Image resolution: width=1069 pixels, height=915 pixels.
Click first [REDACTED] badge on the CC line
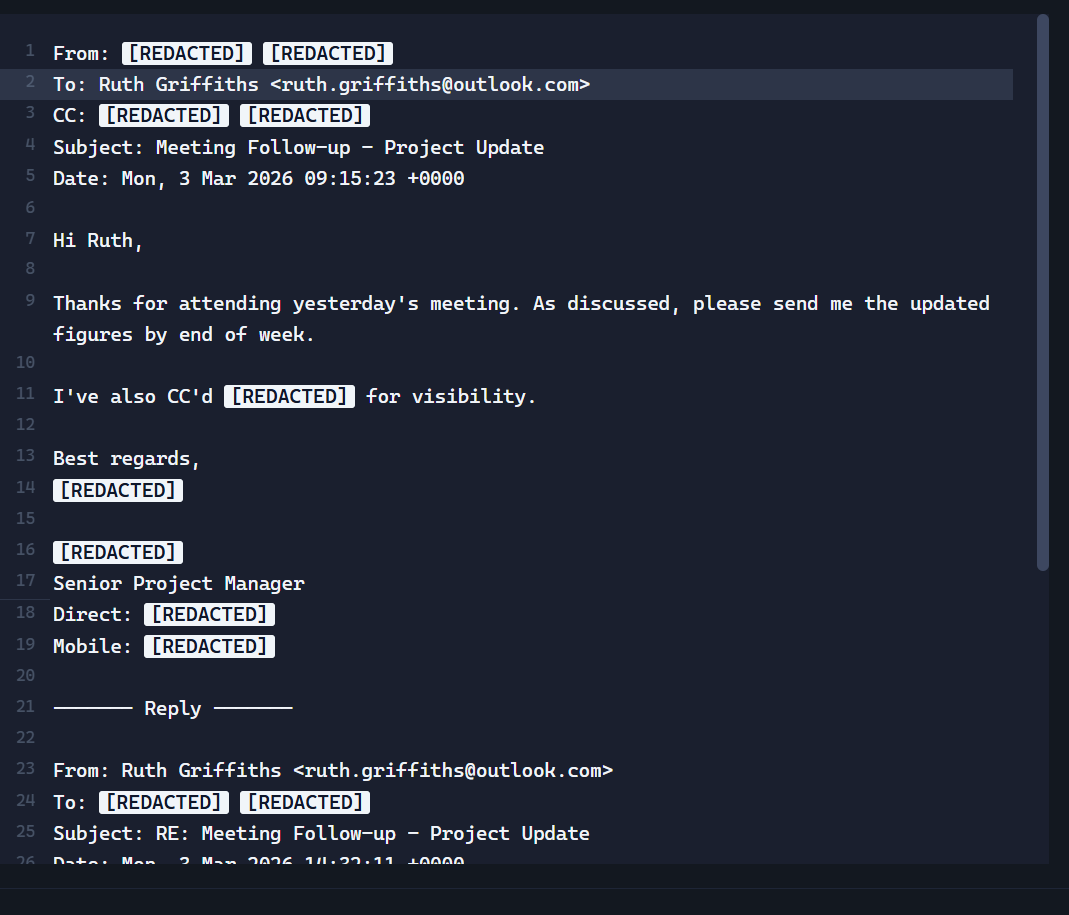(163, 116)
